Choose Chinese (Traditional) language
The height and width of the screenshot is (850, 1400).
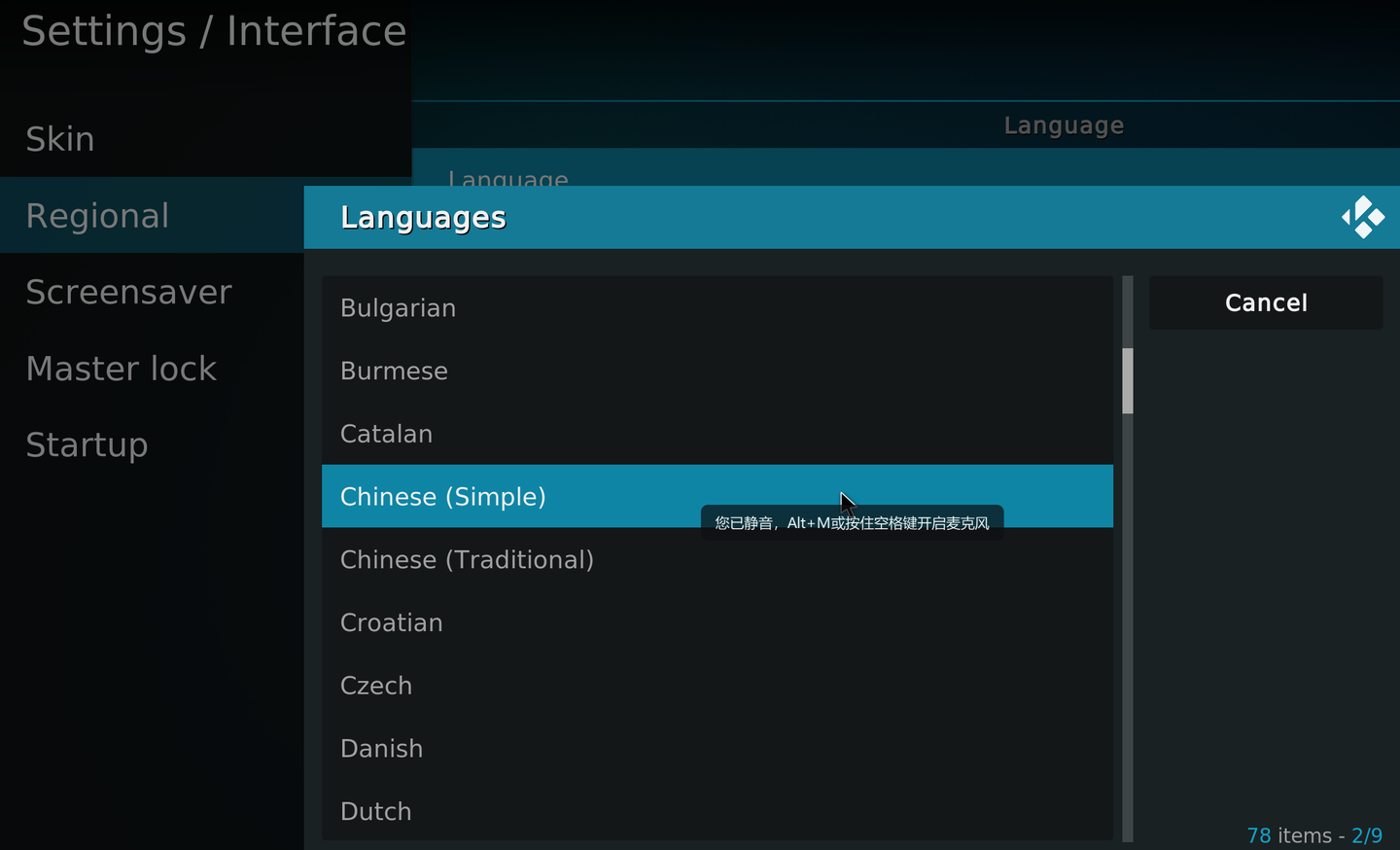tap(467, 560)
